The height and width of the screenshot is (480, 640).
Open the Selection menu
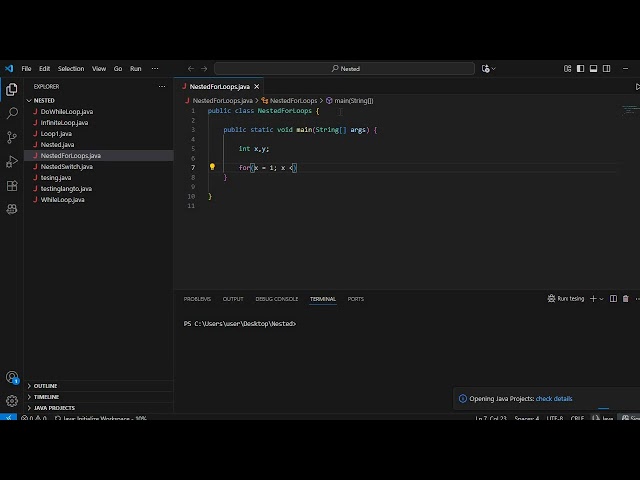tap(71, 69)
